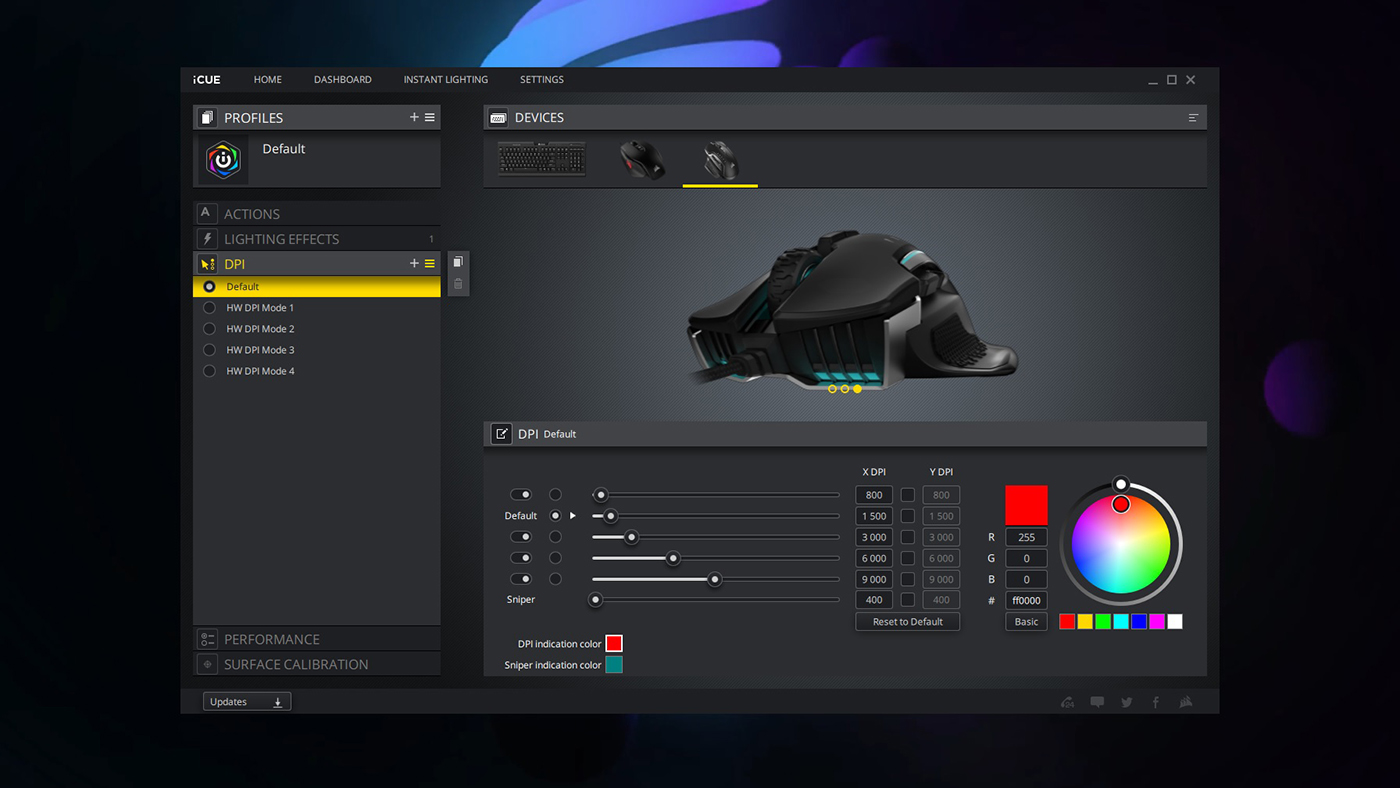The height and width of the screenshot is (788, 1400).
Task: Add a new profile with plus icon
Action: click(414, 118)
